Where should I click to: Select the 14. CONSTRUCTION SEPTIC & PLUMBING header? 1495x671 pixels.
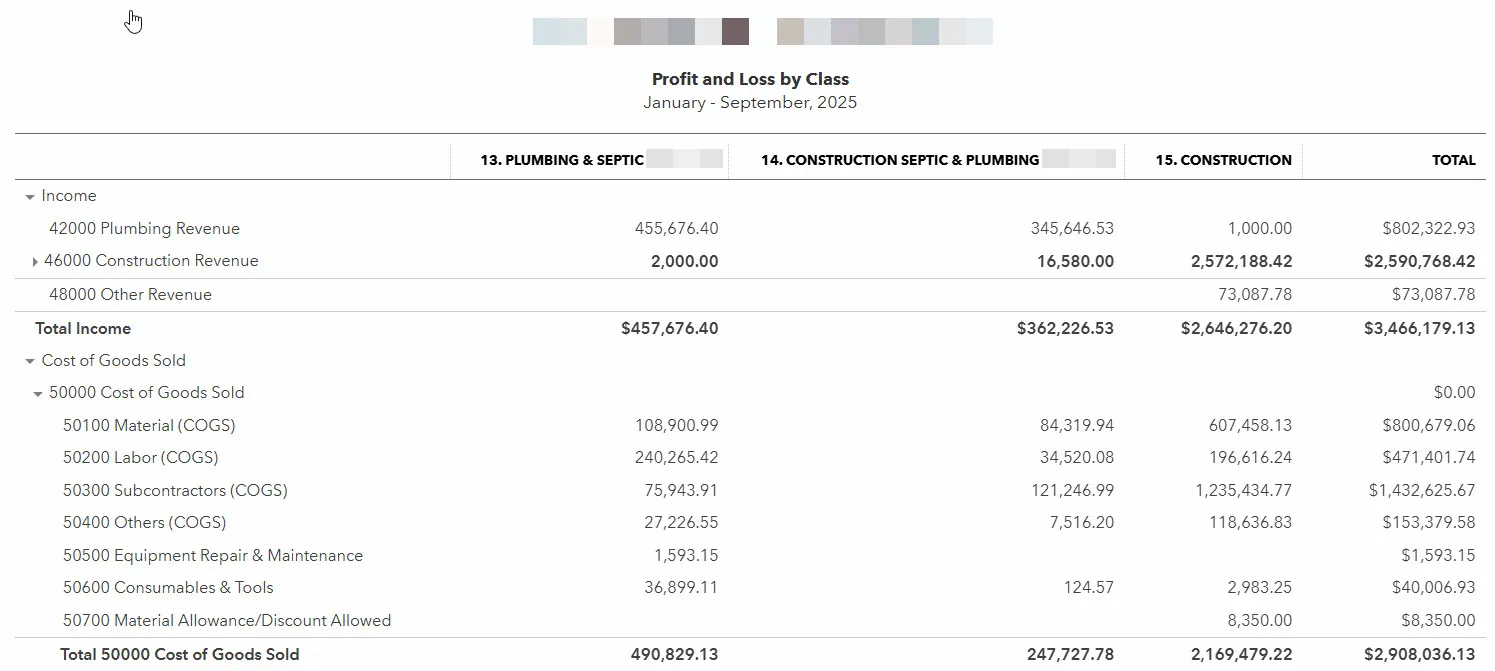[899, 160]
